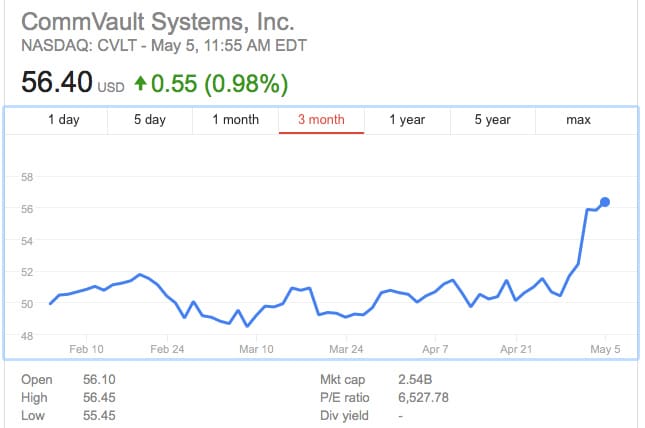645x428 pixels.
Task: Click the CommVault Systems, Inc. title
Action: coord(158,22)
